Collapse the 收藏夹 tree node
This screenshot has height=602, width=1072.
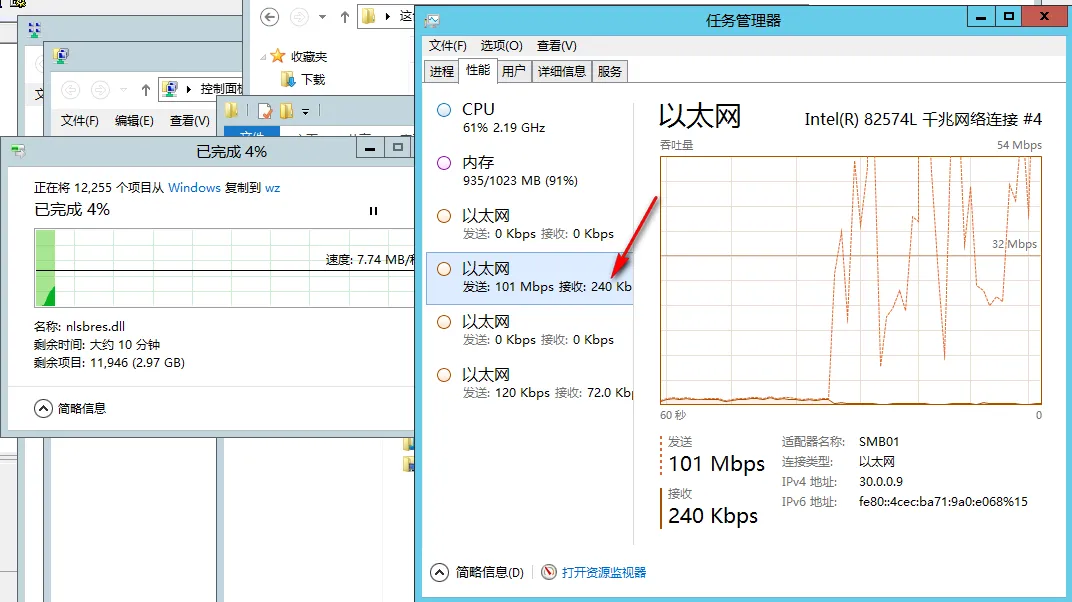[x=263, y=57]
